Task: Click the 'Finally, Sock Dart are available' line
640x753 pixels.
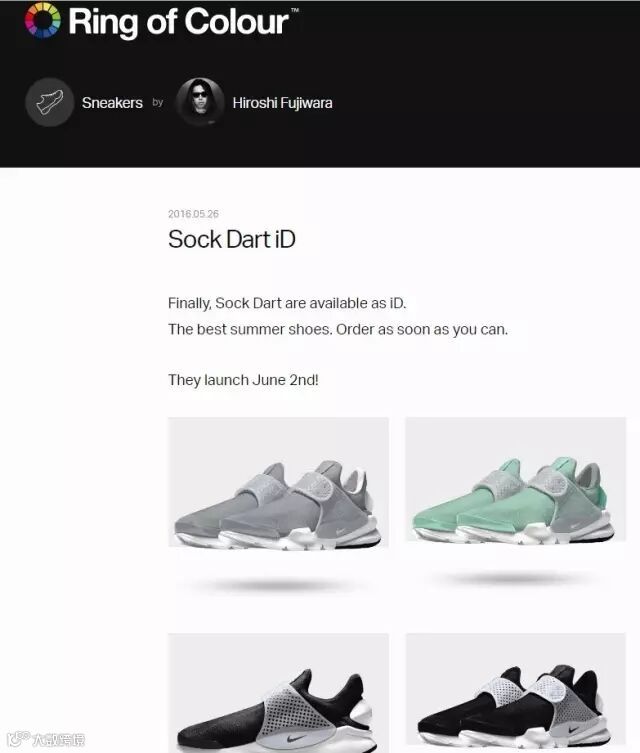Action: coord(287,304)
